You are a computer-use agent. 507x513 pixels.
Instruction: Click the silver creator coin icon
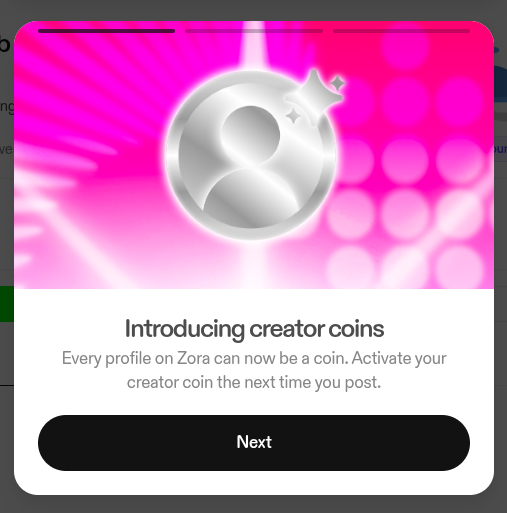click(251, 155)
